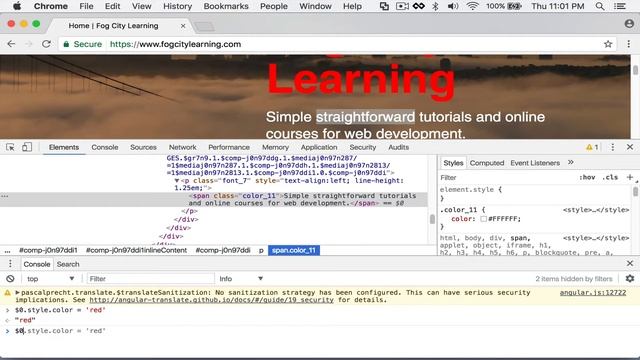
Task: Toggle the device toolbar icon
Action: click(x=27, y=147)
